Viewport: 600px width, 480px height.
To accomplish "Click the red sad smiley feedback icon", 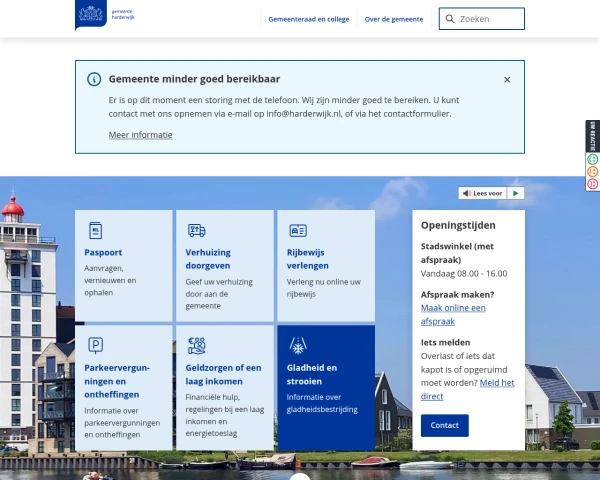I will pyautogui.click(x=592, y=184).
